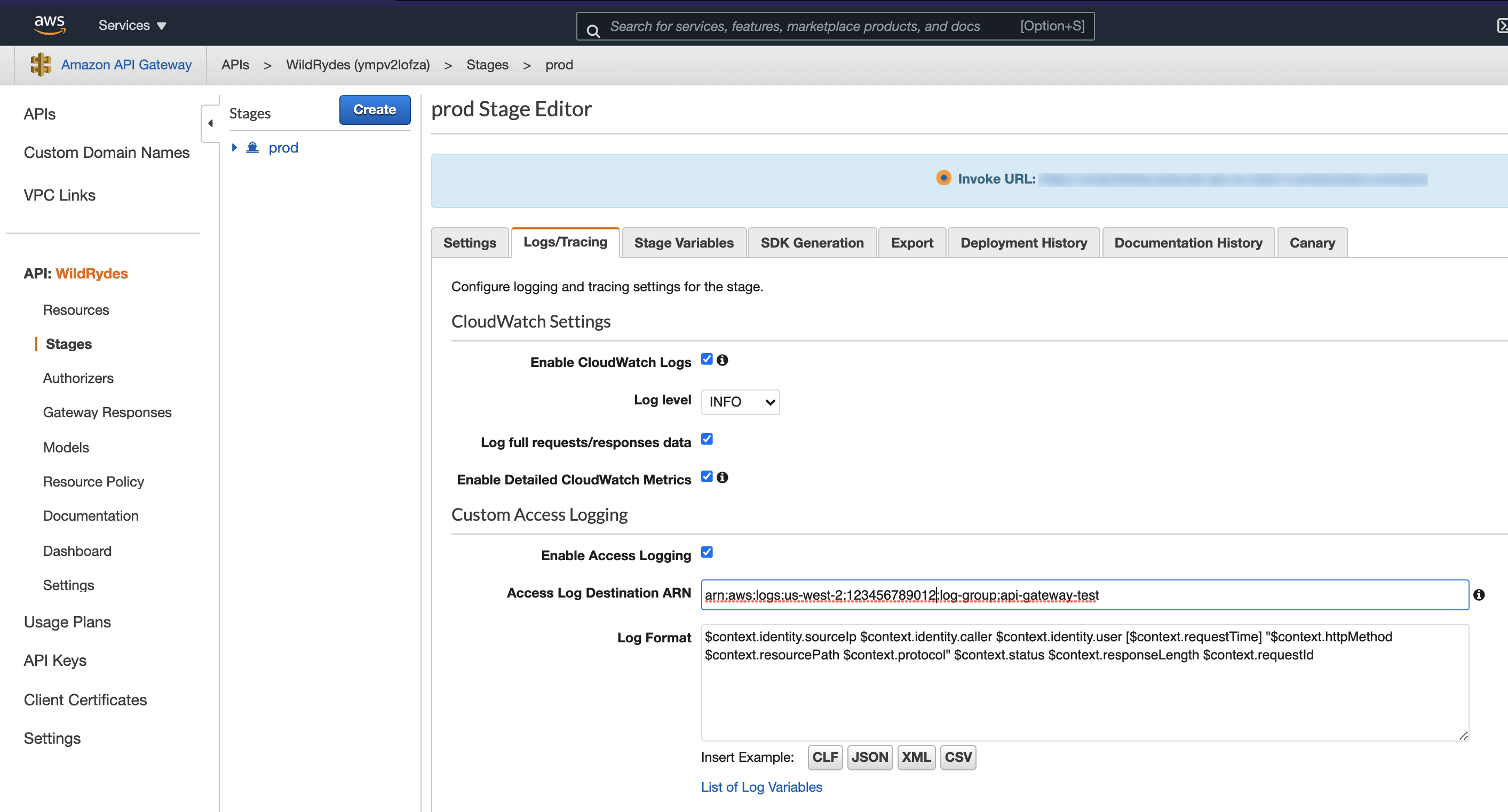
Task: Open Gateway Responses in sidebar
Action: (107, 412)
